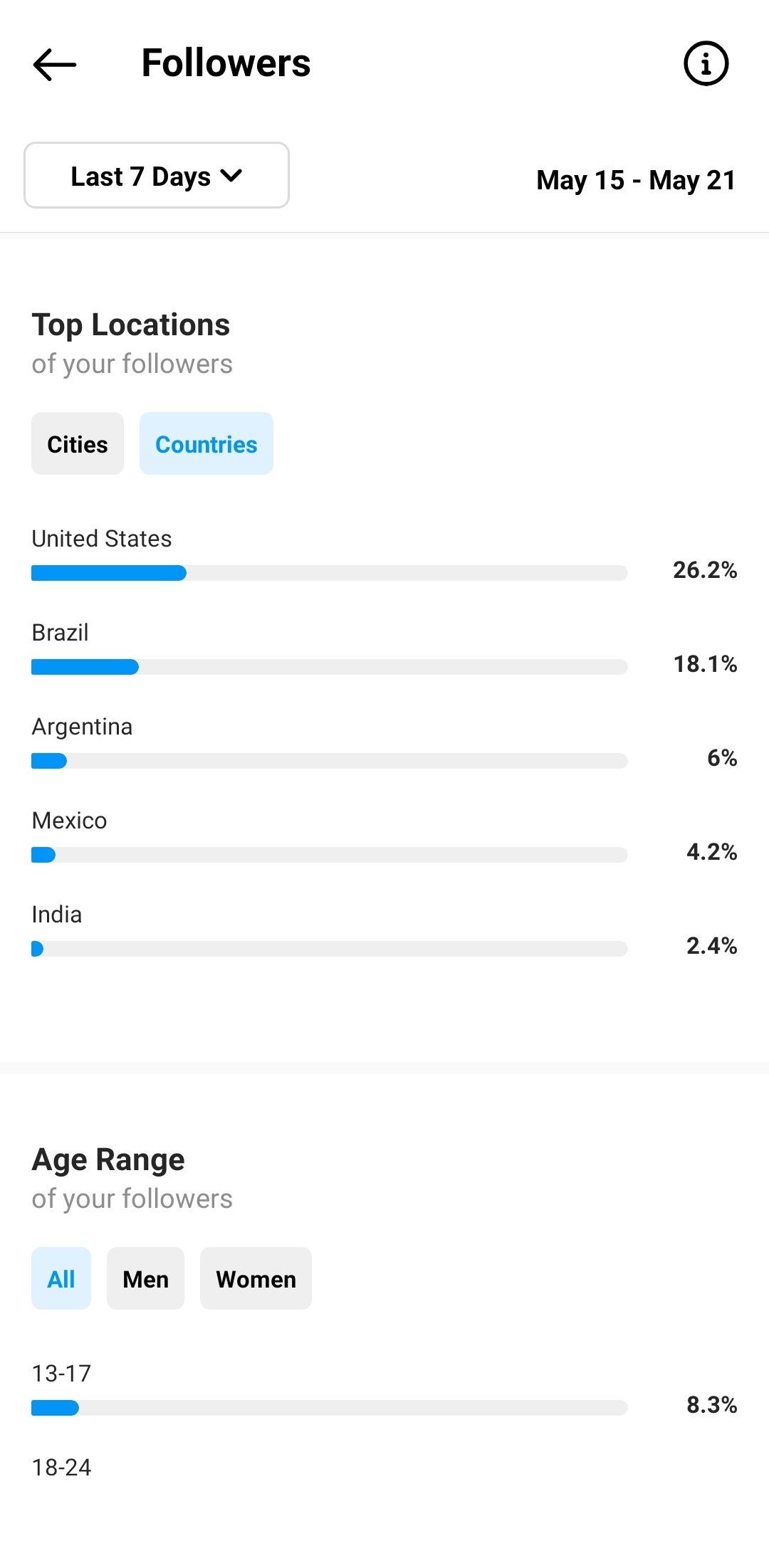
Task: Click the 26.2% value for United States
Action: [x=705, y=569]
